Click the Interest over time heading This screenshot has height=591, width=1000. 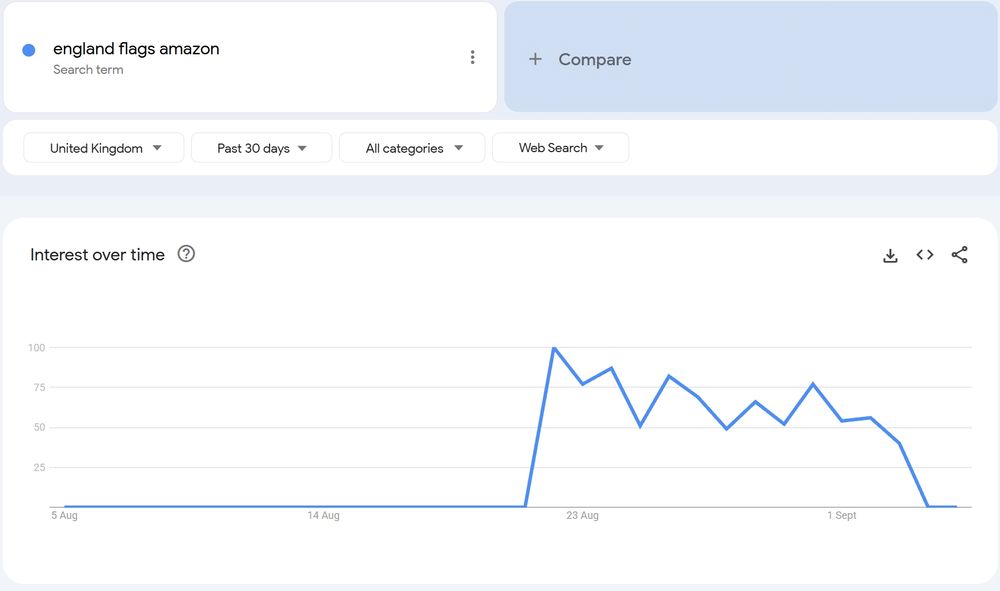click(97, 255)
